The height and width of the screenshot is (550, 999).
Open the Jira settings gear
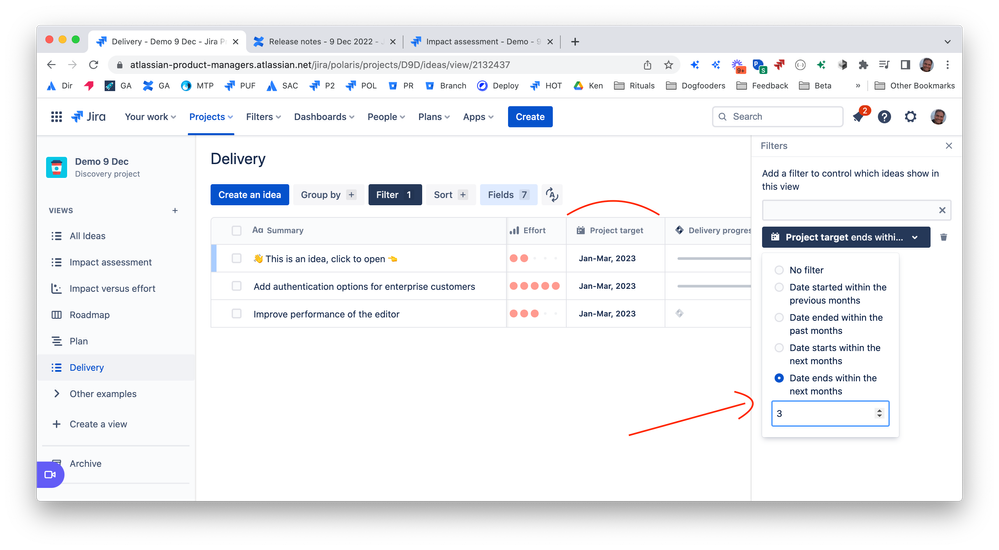point(910,117)
